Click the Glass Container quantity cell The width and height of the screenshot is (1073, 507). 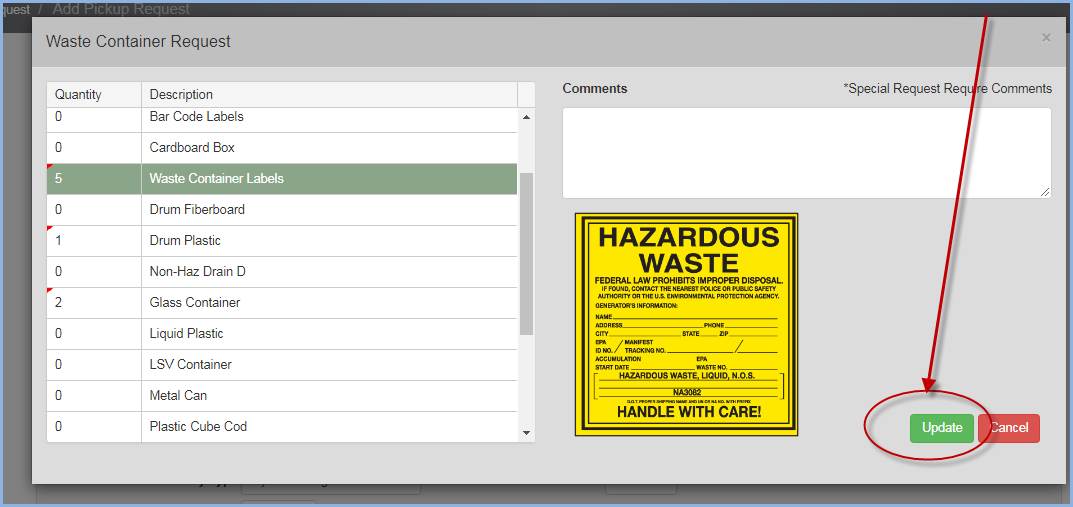pos(93,303)
